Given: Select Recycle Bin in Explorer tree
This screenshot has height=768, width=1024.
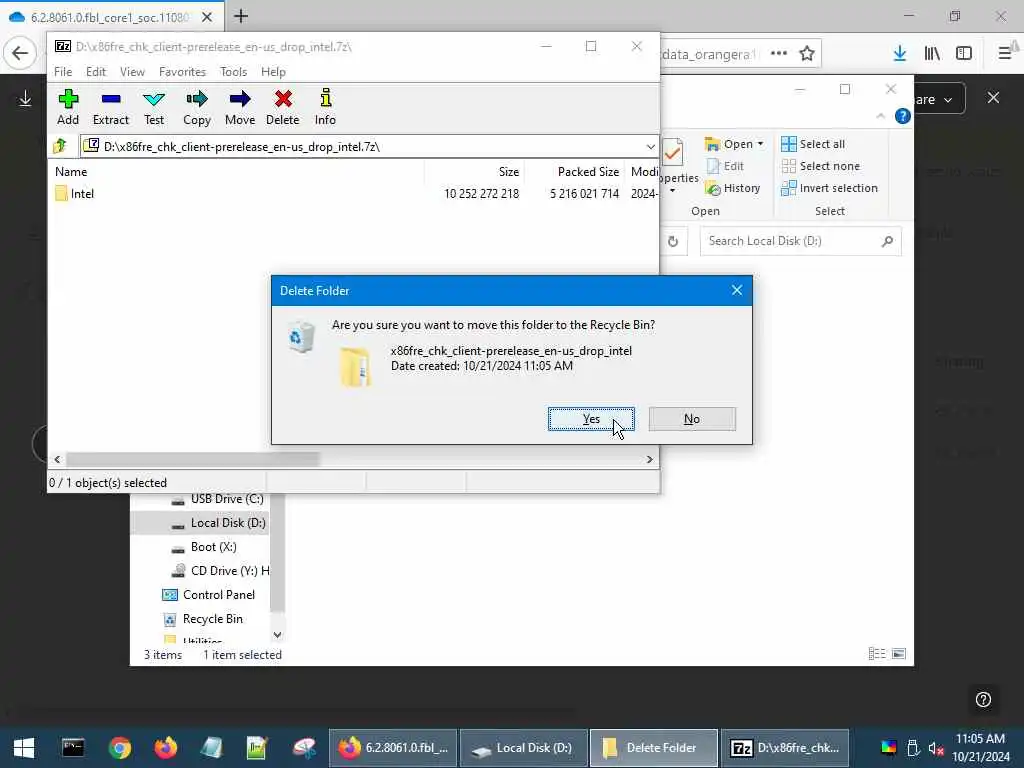Looking at the screenshot, I should 202,619.
